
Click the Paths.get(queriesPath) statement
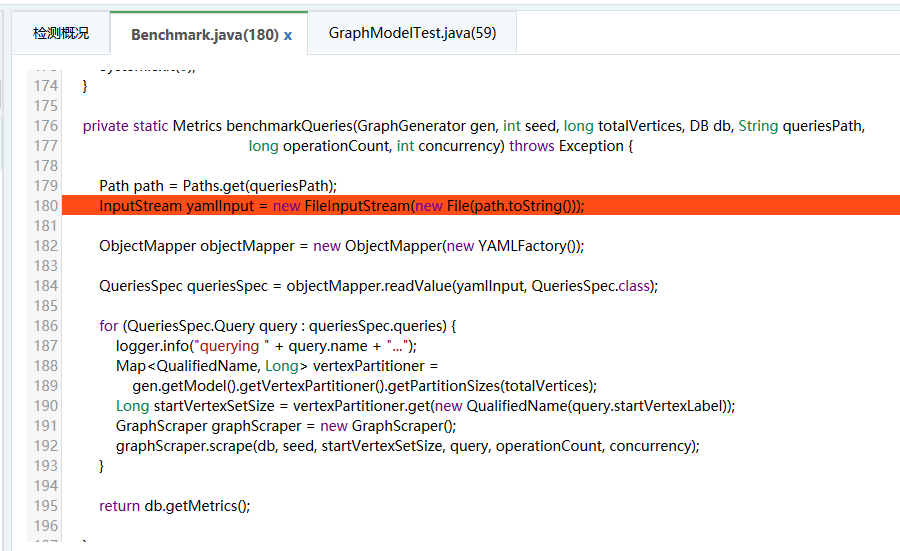click(218, 186)
